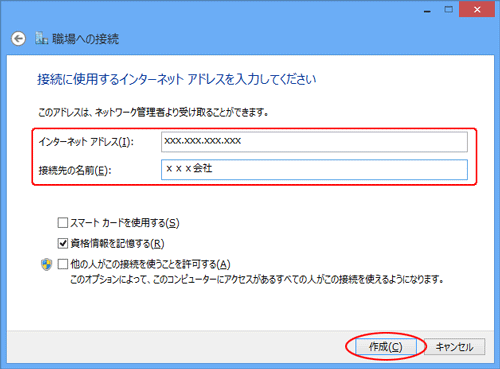Close the dialog with the red X
Screen dimensions: 500x369
click(477, 9)
